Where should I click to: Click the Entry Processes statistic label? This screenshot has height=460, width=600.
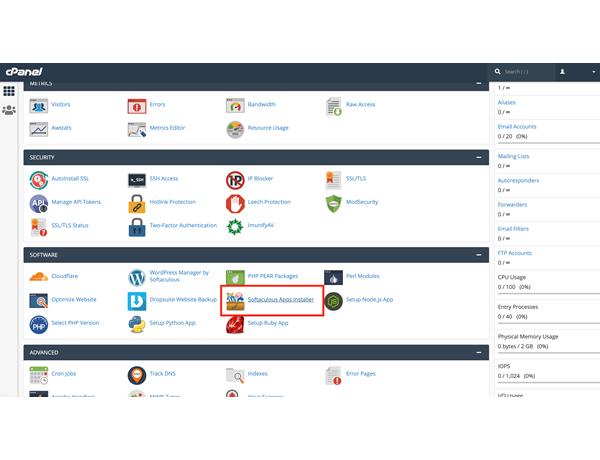click(x=518, y=307)
